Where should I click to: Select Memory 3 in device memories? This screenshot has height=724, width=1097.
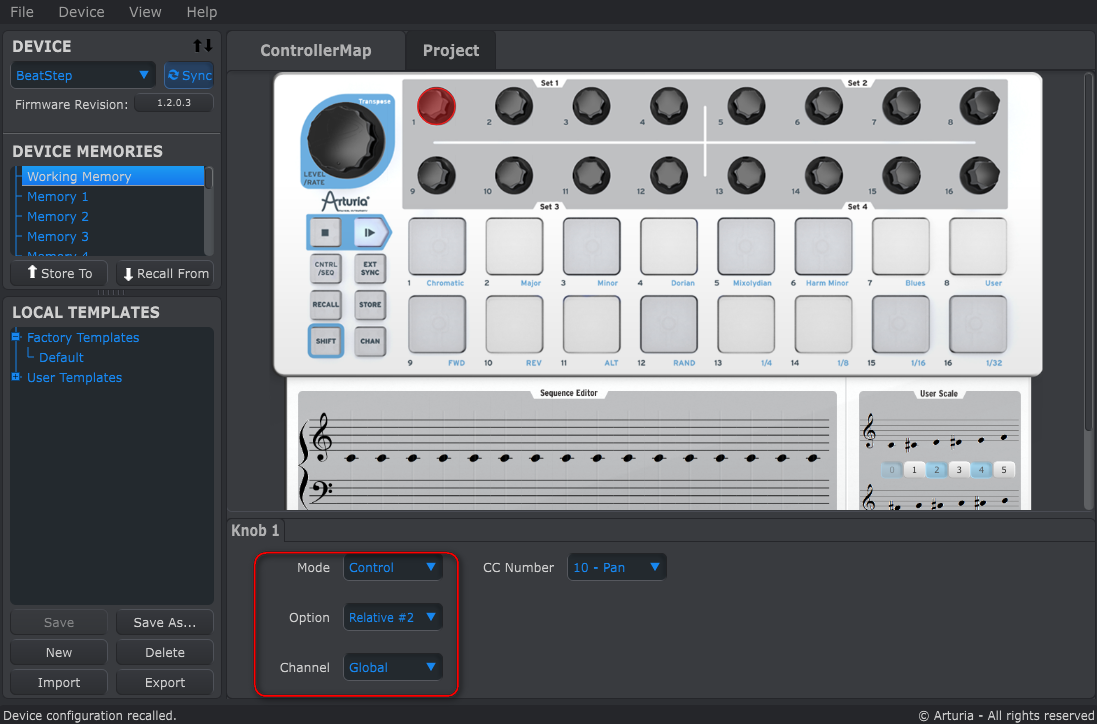tap(57, 236)
